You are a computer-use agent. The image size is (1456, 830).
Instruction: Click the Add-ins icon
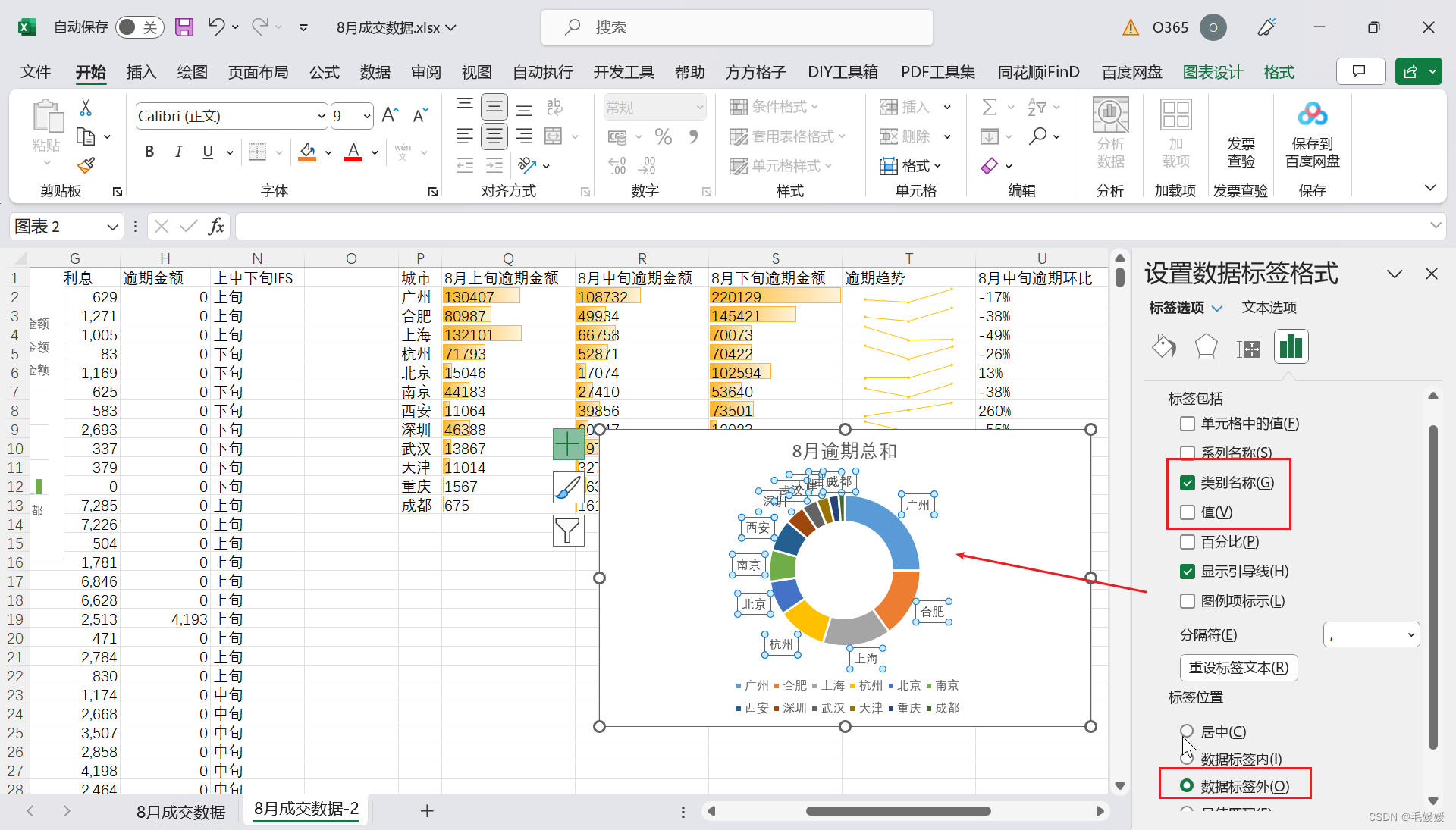point(1175,133)
